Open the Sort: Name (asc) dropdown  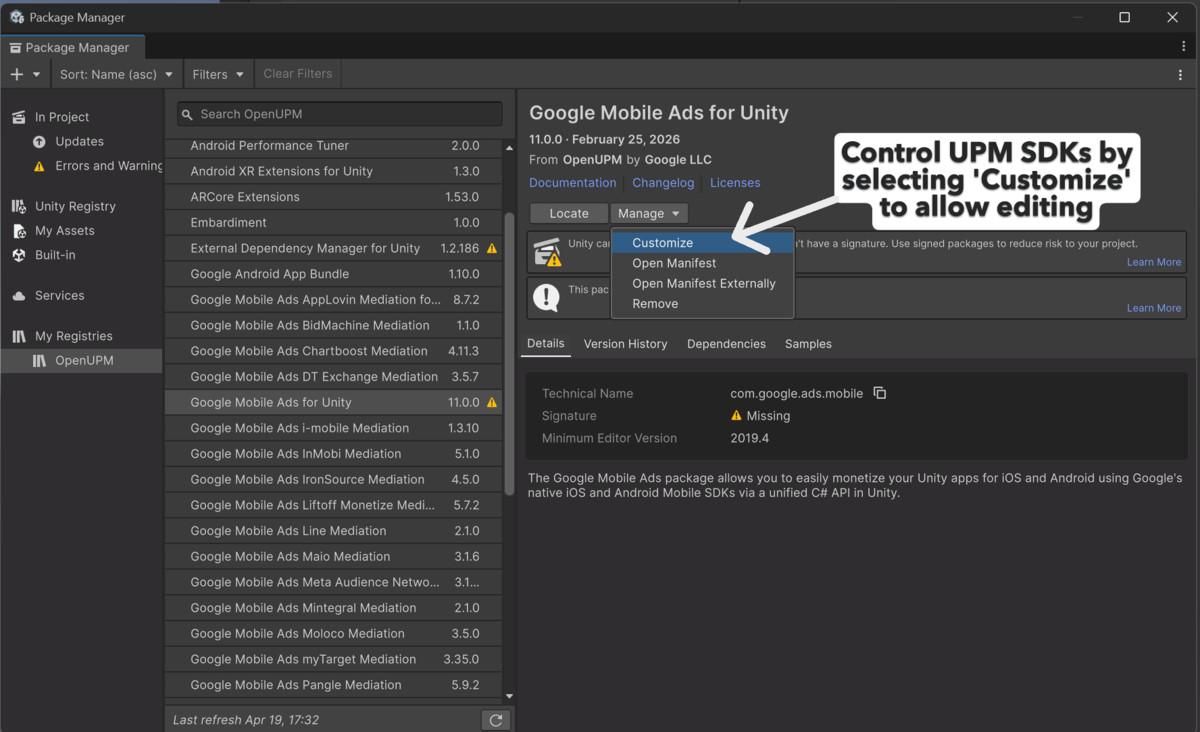pos(117,74)
